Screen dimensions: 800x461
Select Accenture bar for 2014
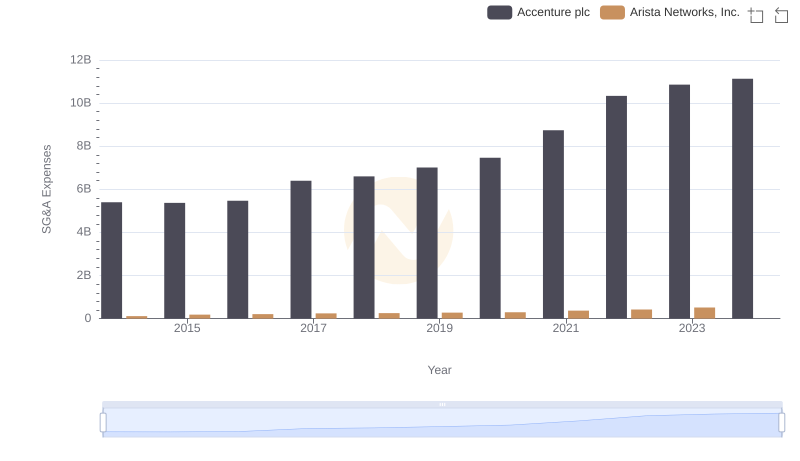coord(112,260)
